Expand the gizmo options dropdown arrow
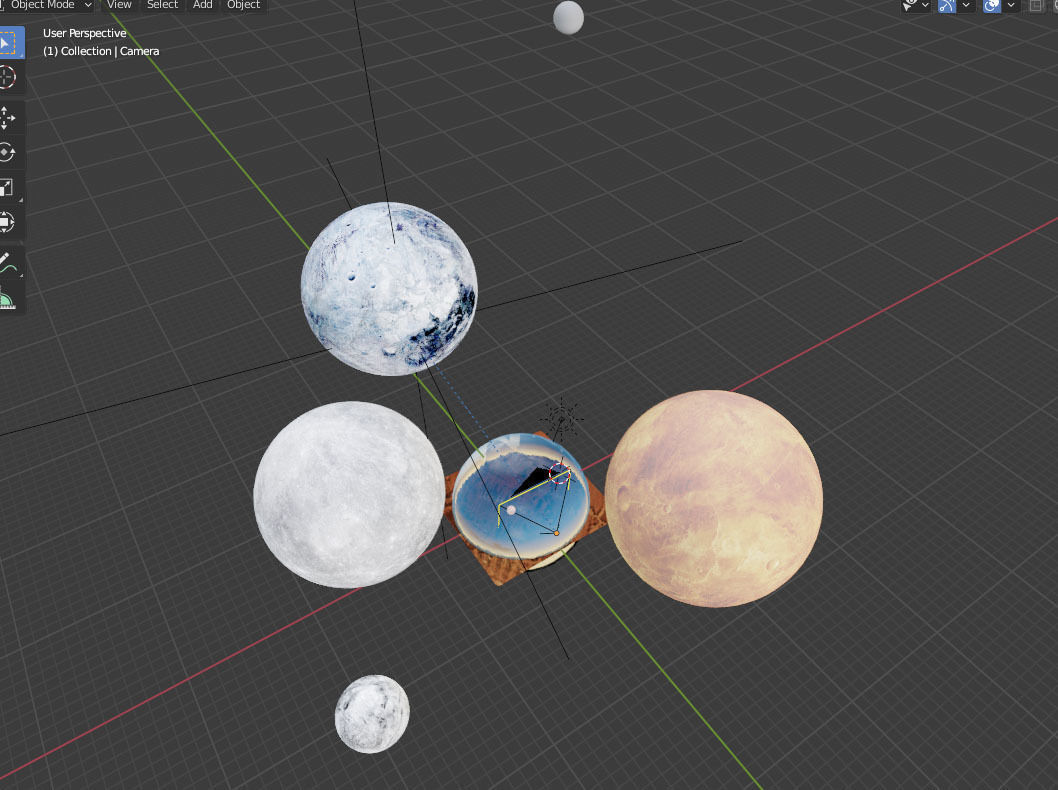 click(966, 5)
